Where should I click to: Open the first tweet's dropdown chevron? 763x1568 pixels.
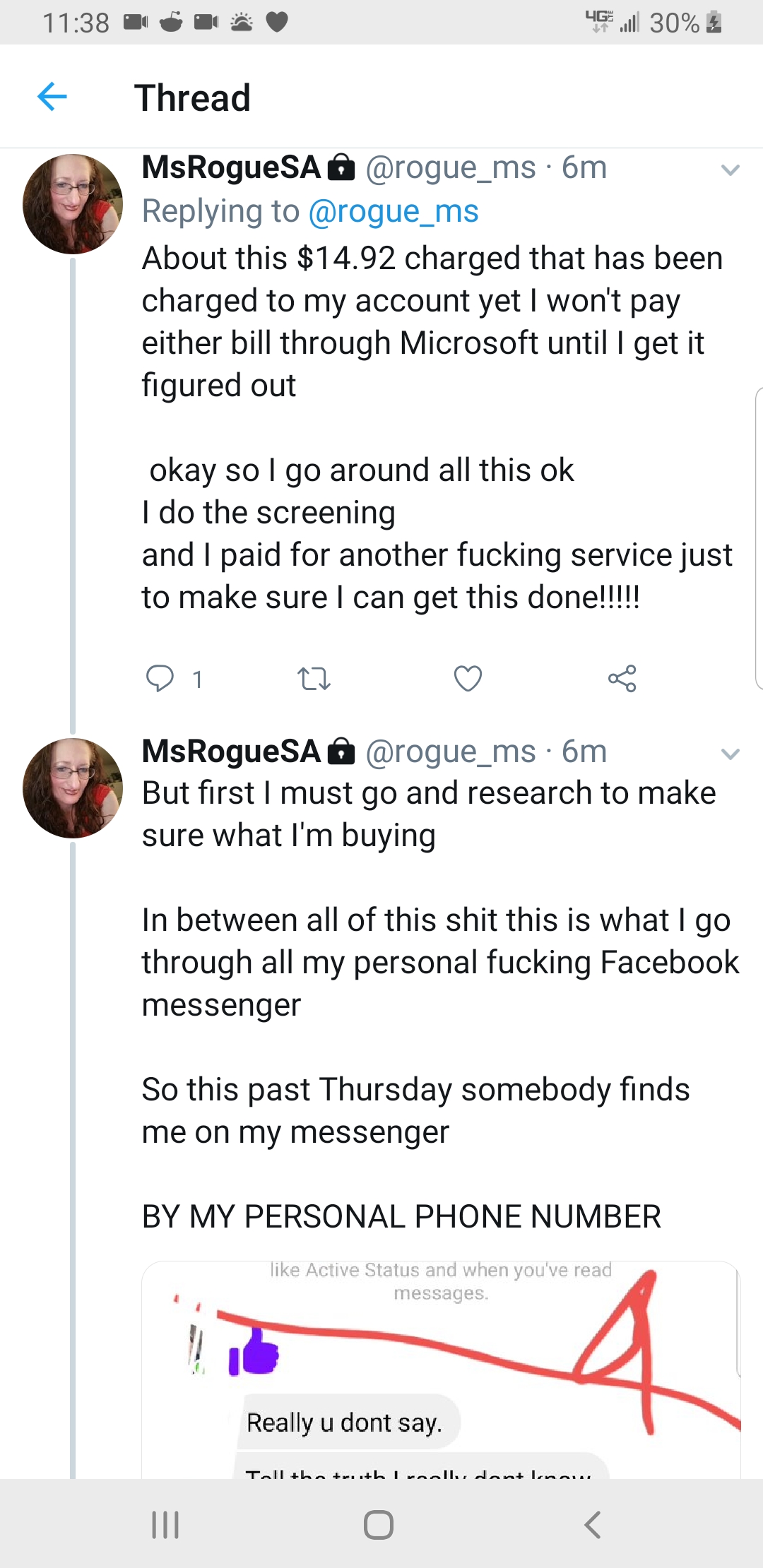pyautogui.click(x=730, y=170)
